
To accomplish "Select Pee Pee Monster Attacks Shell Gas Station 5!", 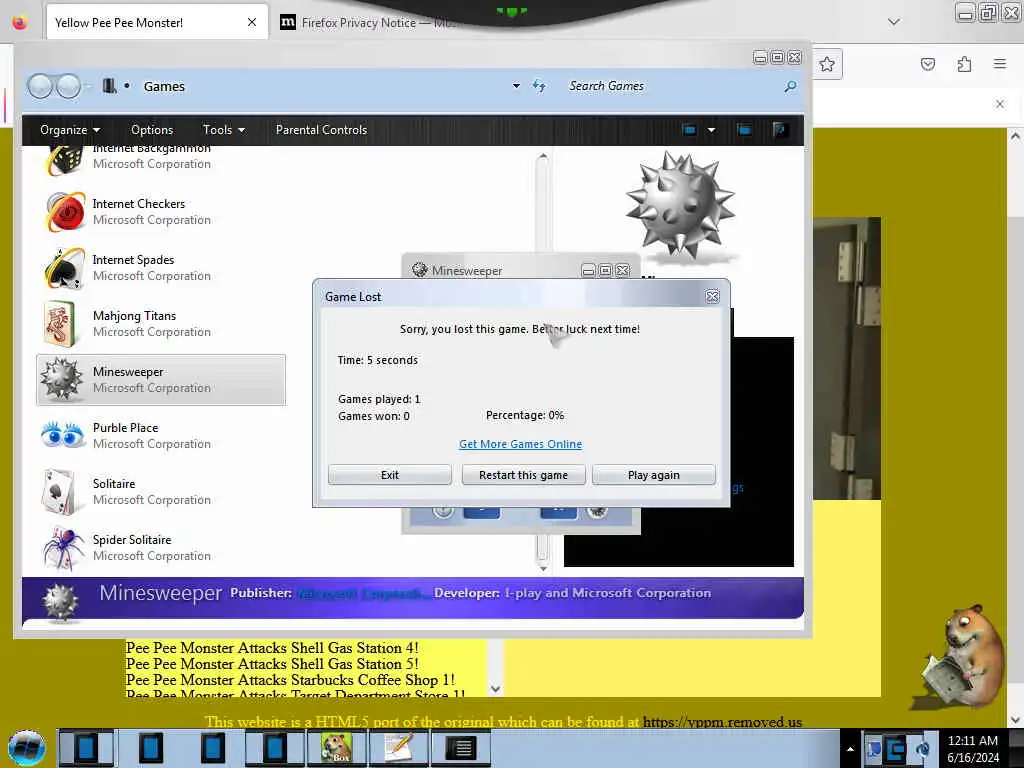I will click(272, 664).
